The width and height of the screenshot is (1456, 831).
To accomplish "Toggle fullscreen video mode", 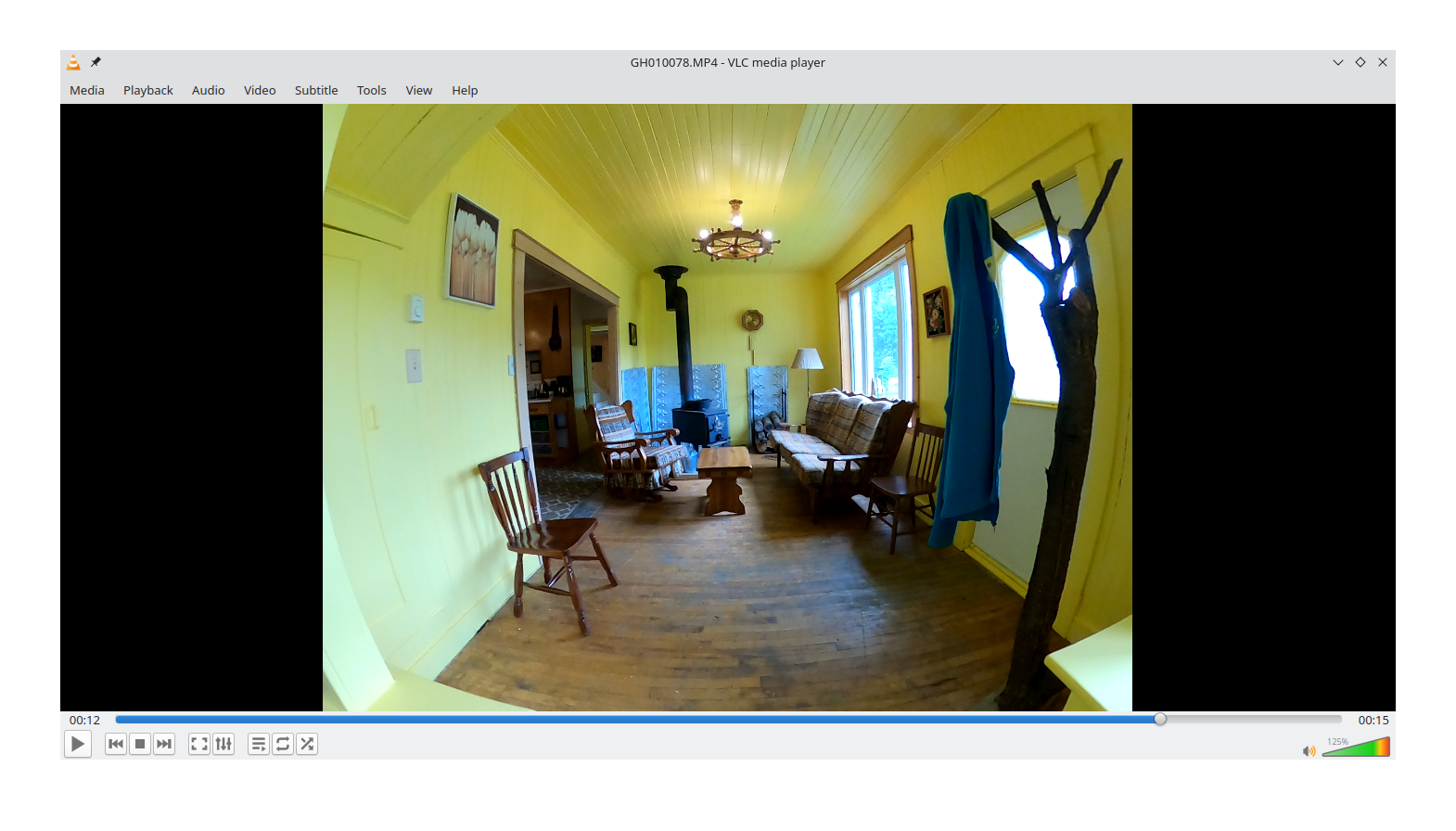I will [x=199, y=744].
